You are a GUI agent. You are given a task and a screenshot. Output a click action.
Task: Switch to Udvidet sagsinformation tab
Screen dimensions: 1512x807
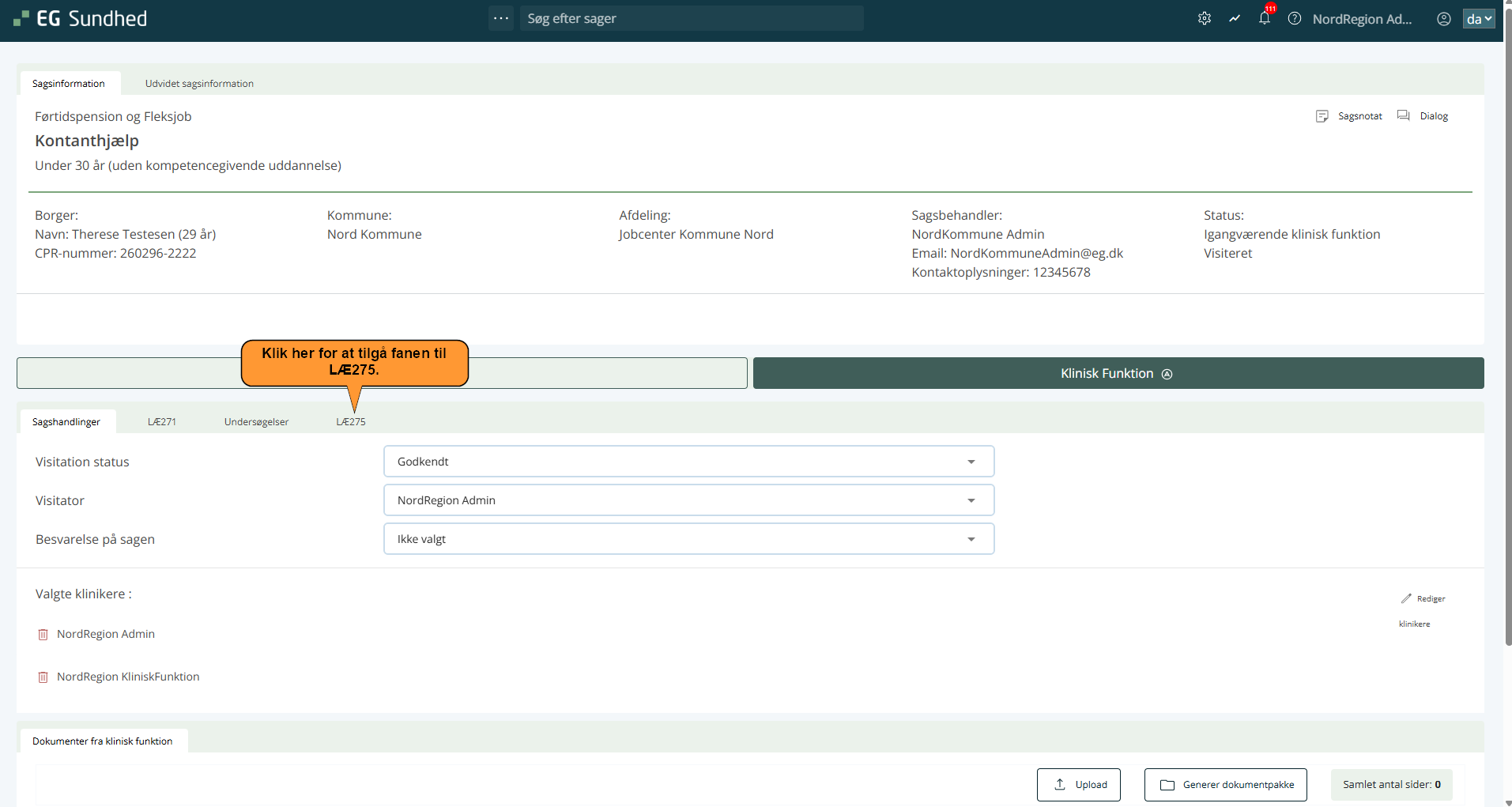pos(199,84)
